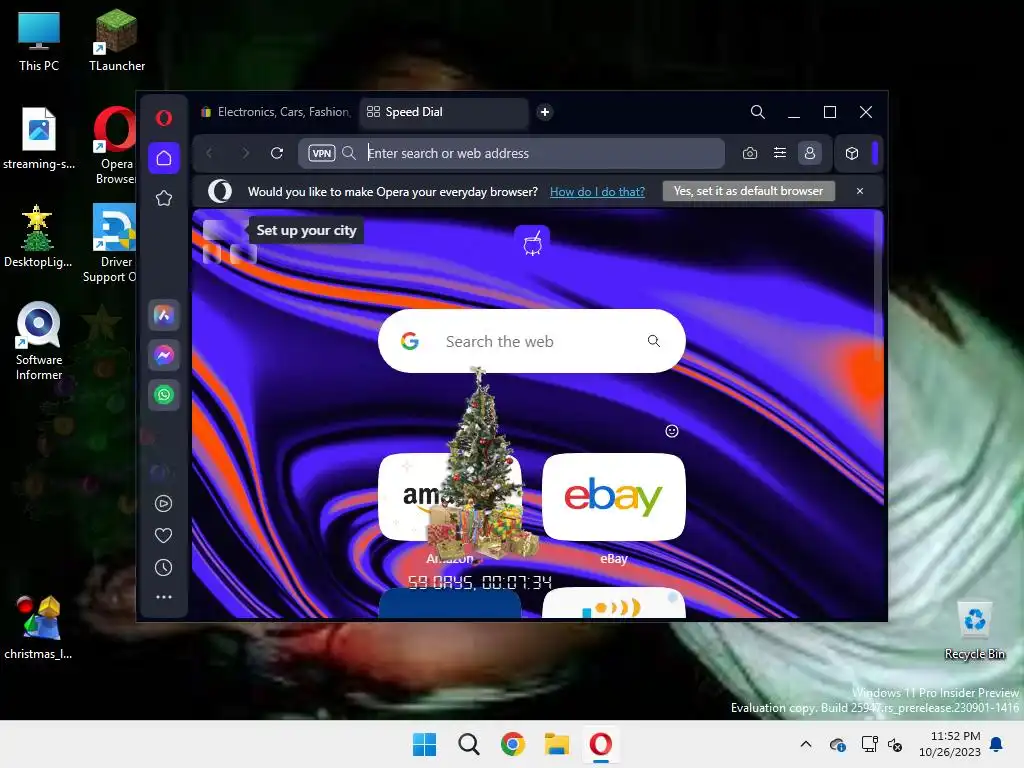The image size is (1024, 768).
Task: Click the reload page button
Action: pyautogui.click(x=277, y=153)
